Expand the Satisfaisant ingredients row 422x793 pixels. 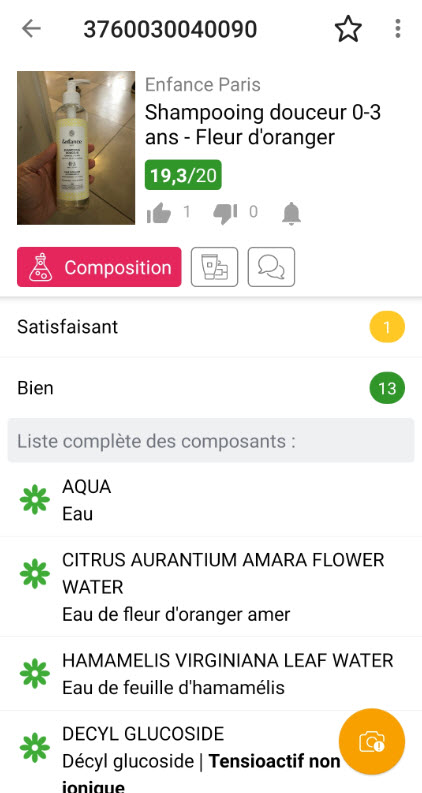click(x=211, y=327)
